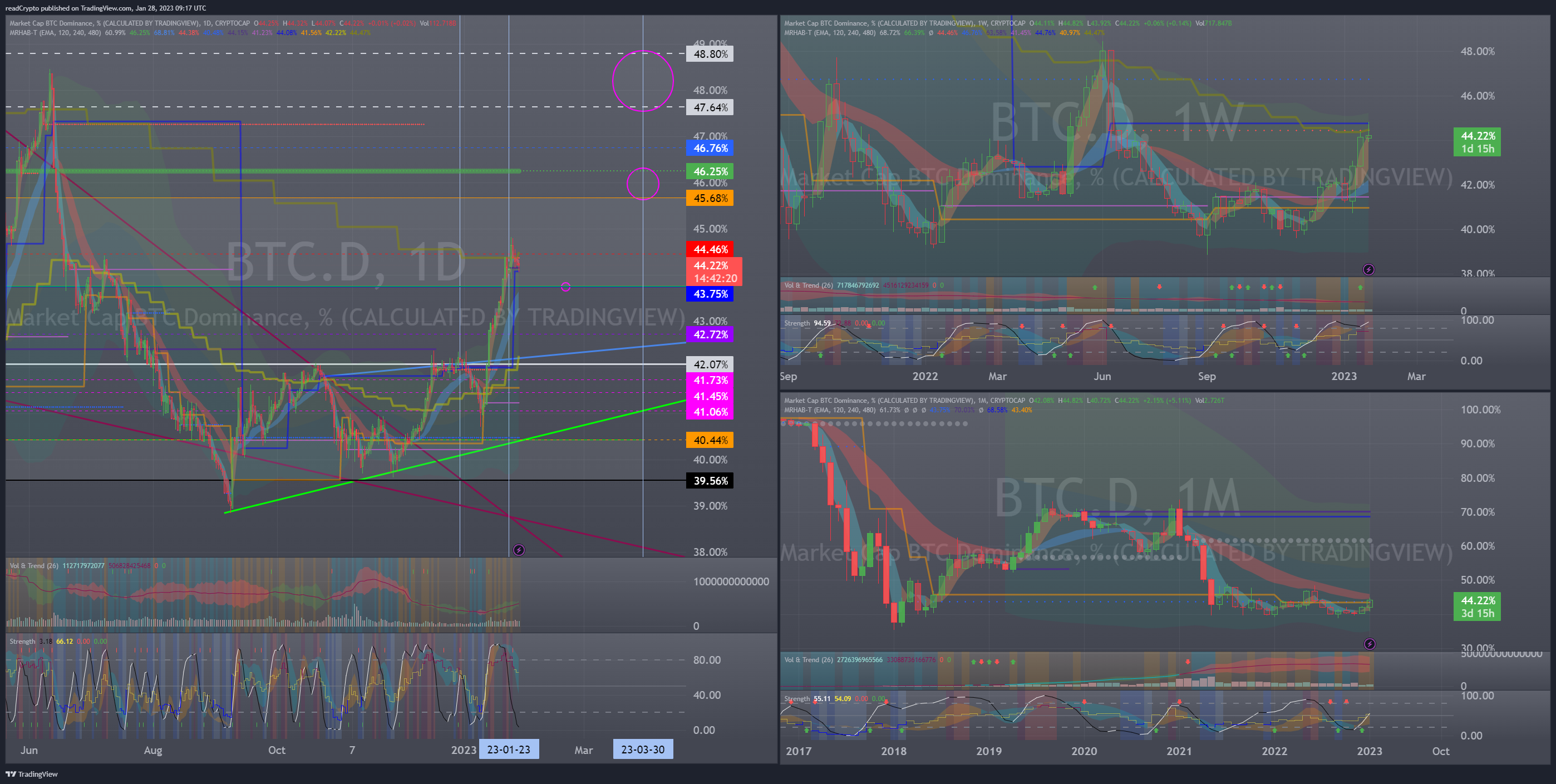This screenshot has width=1556, height=784.
Task: Click the 23-03-30 date marker
Action: (x=643, y=750)
